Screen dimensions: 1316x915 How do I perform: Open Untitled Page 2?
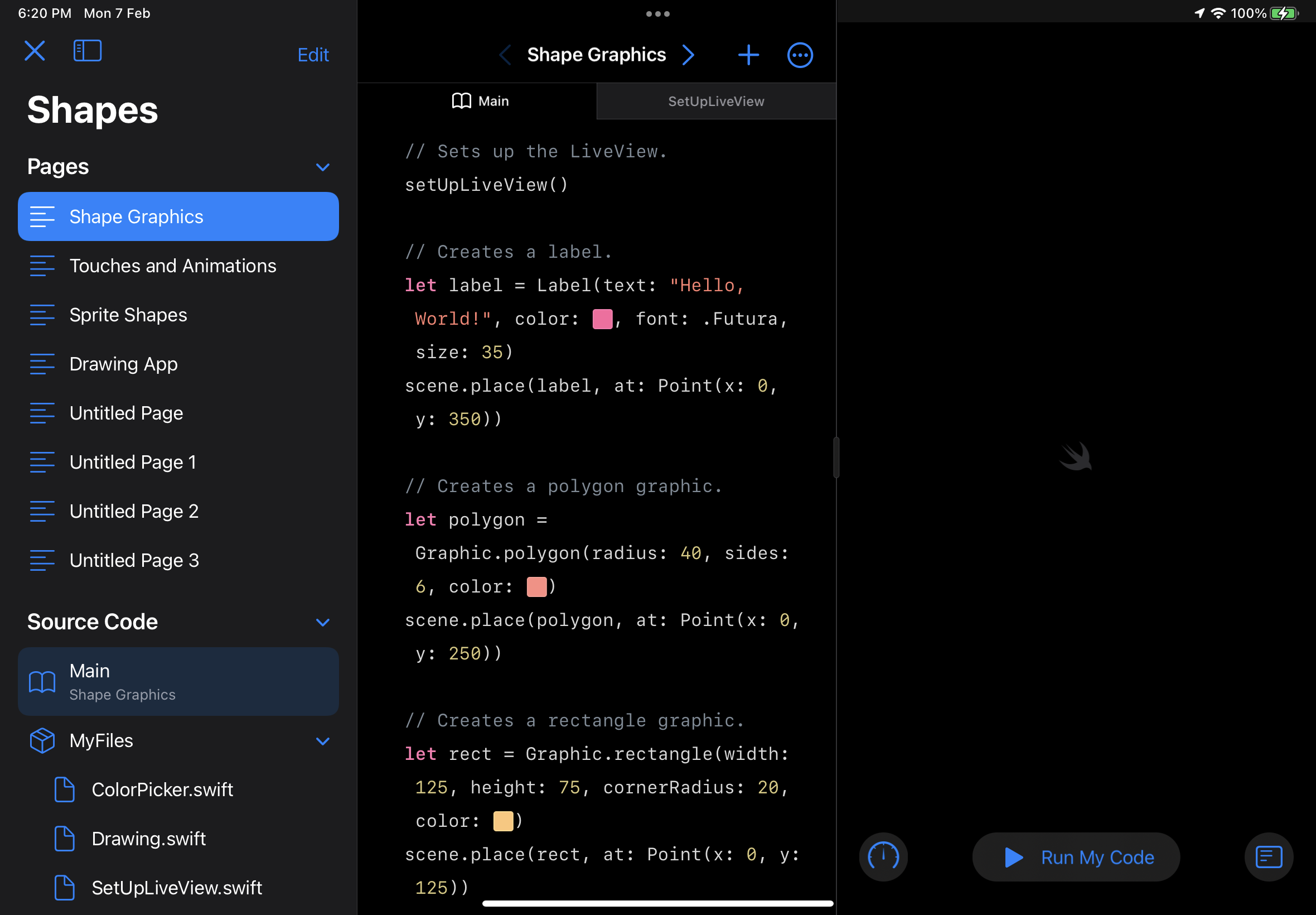[x=178, y=512]
